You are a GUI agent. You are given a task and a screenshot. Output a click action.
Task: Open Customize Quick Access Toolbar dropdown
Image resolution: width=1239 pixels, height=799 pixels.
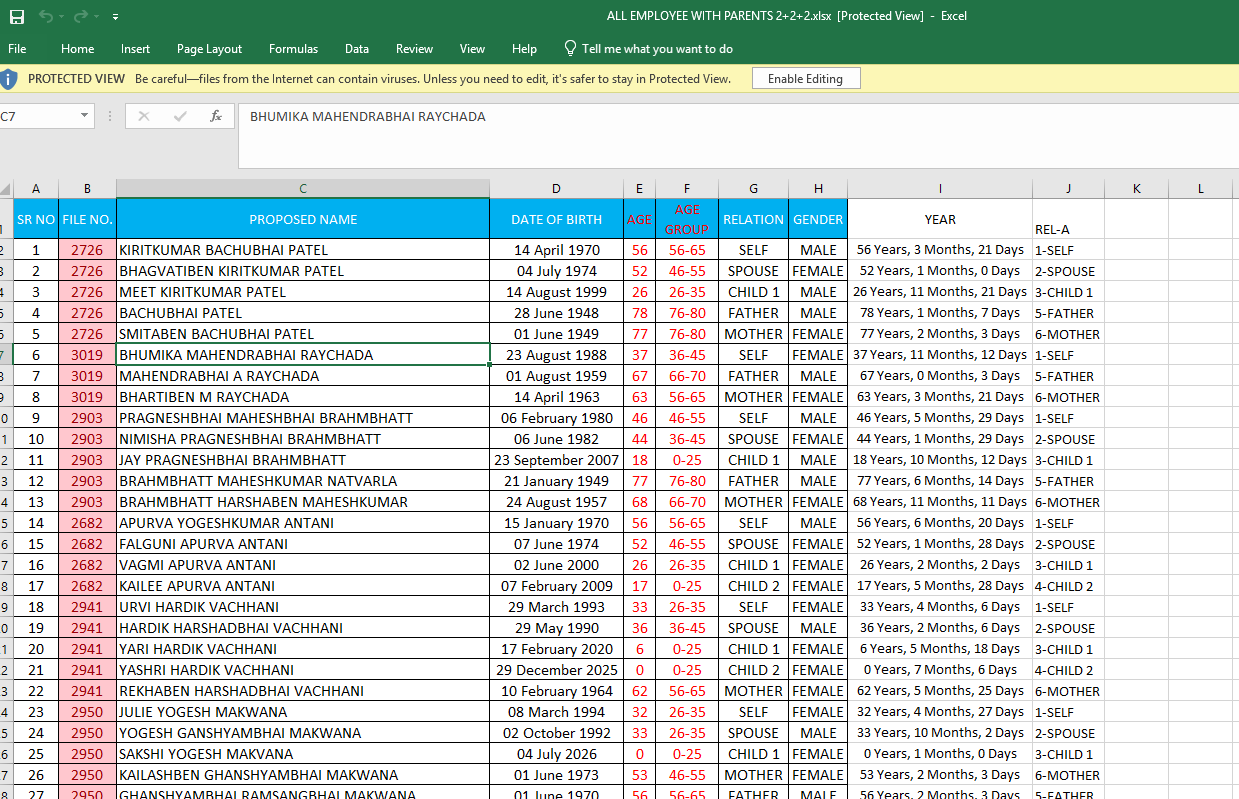(x=115, y=18)
